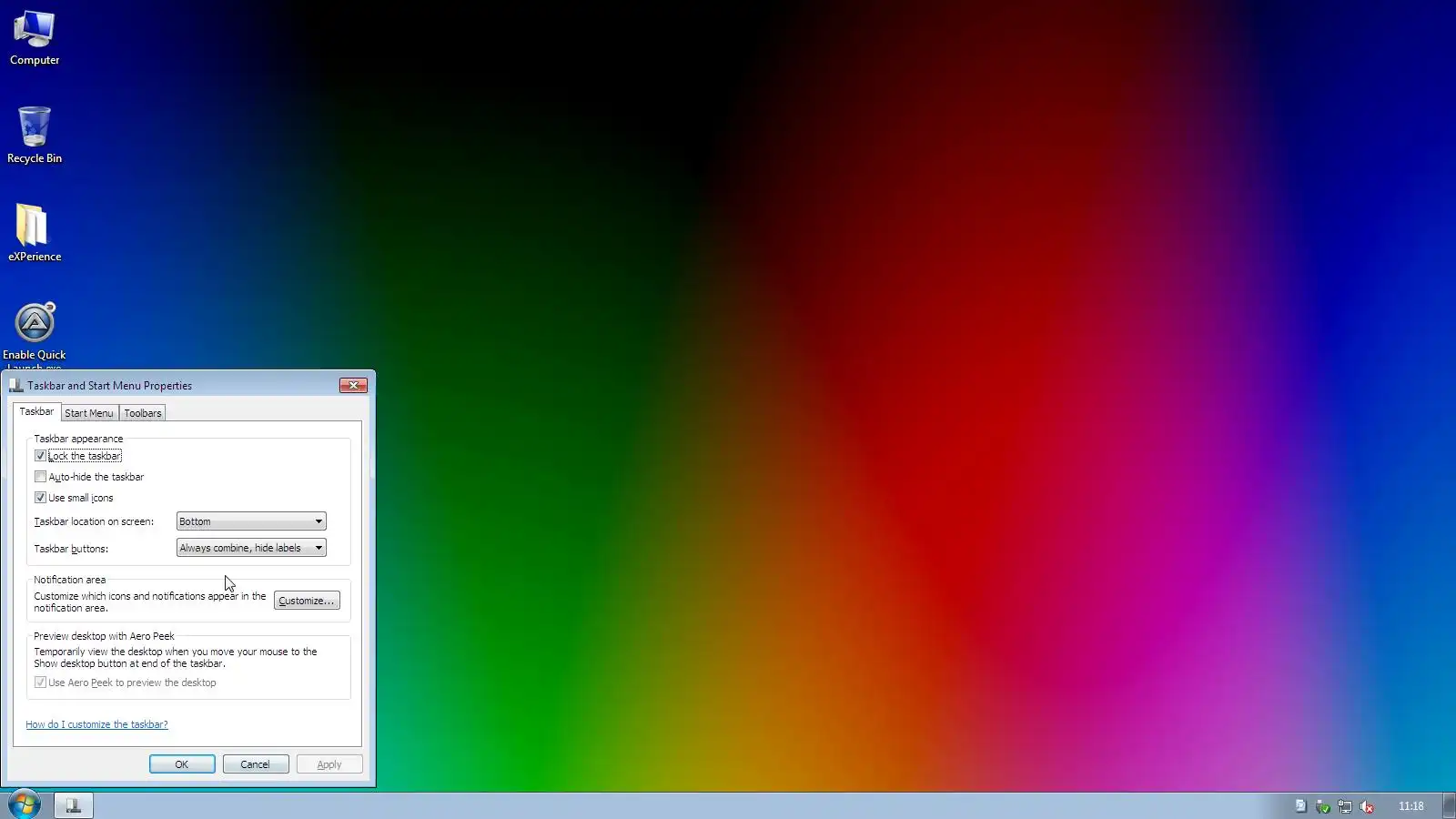Click the Taskbar location on screen label
This screenshot has height=819, width=1456.
(x=94, y=521)
